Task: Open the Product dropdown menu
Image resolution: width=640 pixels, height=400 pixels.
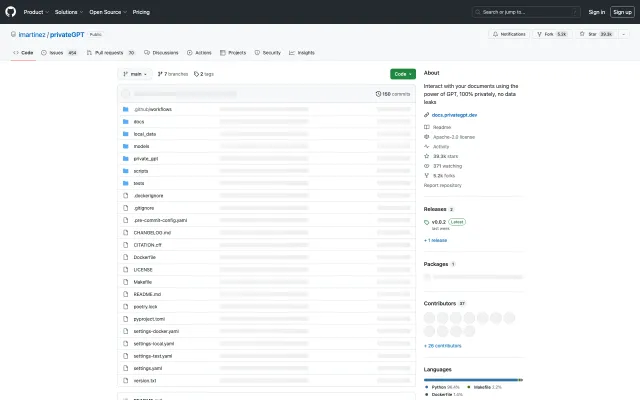Action: click(35, 12)
